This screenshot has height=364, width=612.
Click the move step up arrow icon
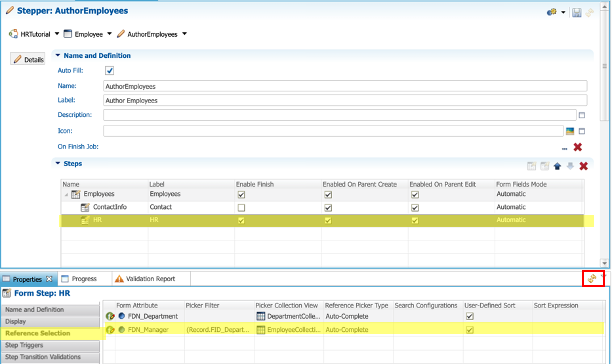[557, 166]
